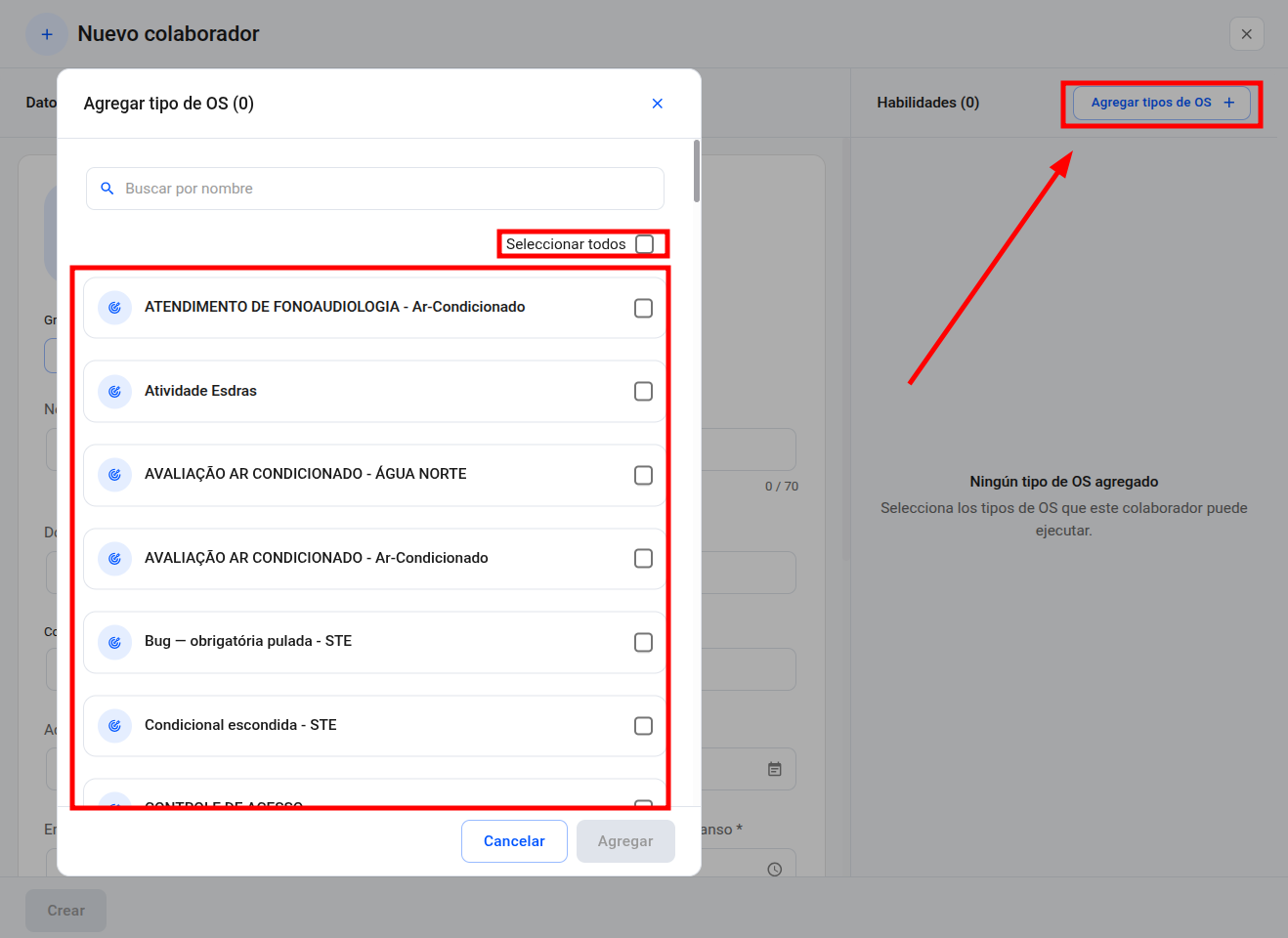The image size is (1288, 938).
Task: Close the Nuevo colaborador panel
Action: point(1247,34)
